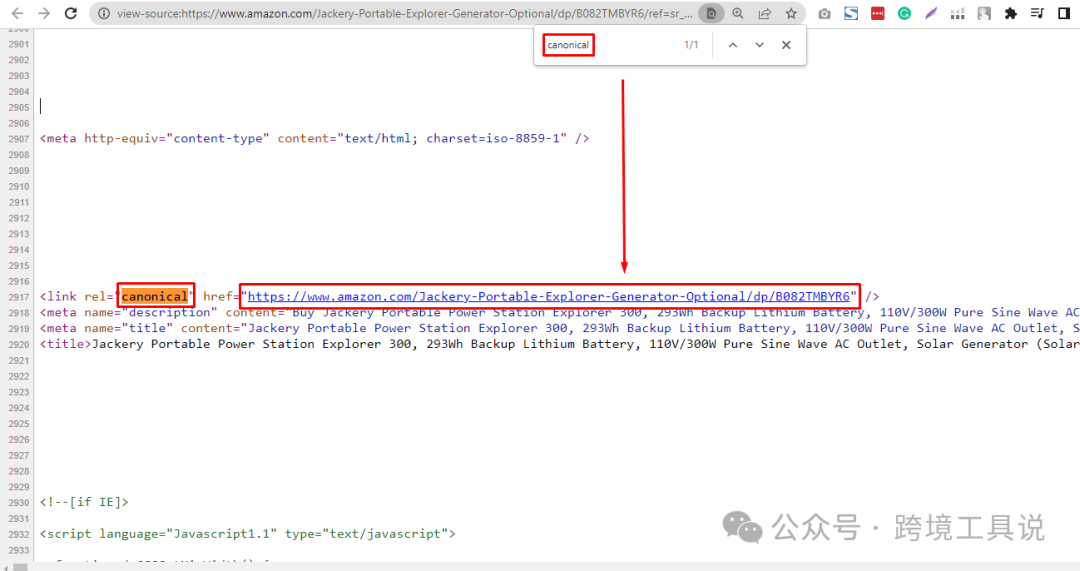Open the canonical amazon.com href link
The height and width of the screenshot is (571, 1080).
tap(548, 297)
